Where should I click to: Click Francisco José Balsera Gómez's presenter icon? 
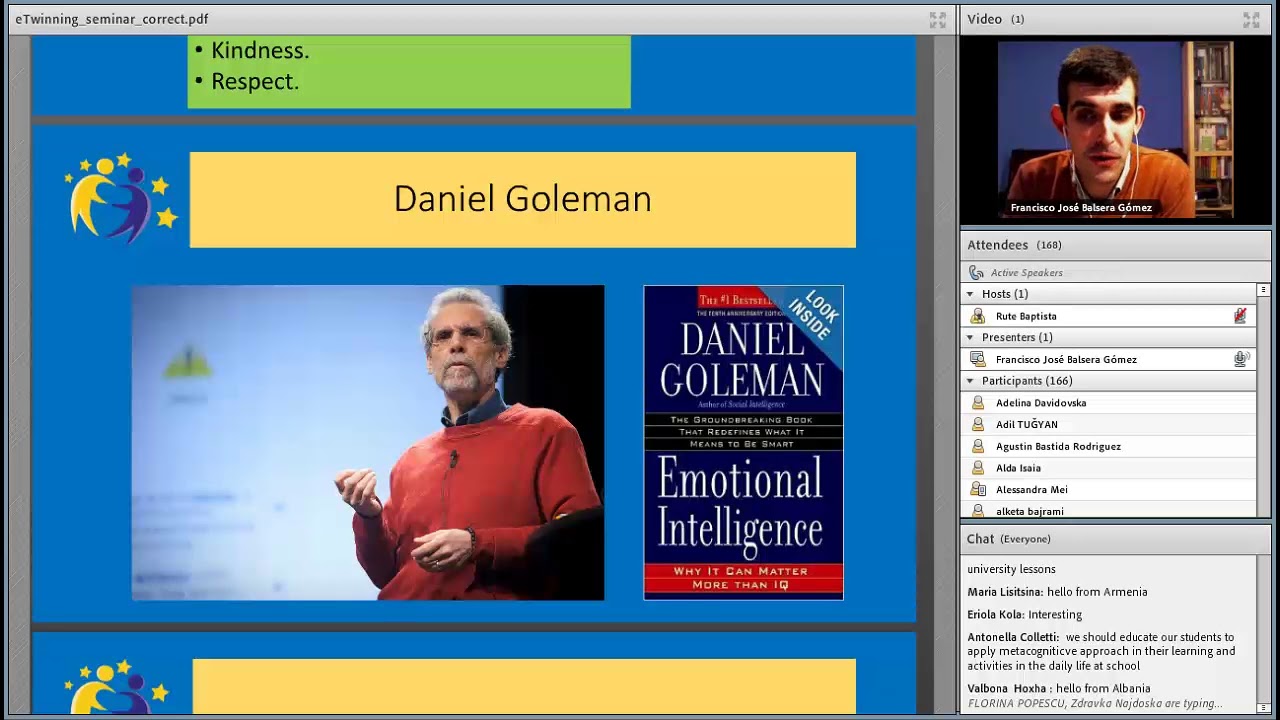tap(978, 359)
